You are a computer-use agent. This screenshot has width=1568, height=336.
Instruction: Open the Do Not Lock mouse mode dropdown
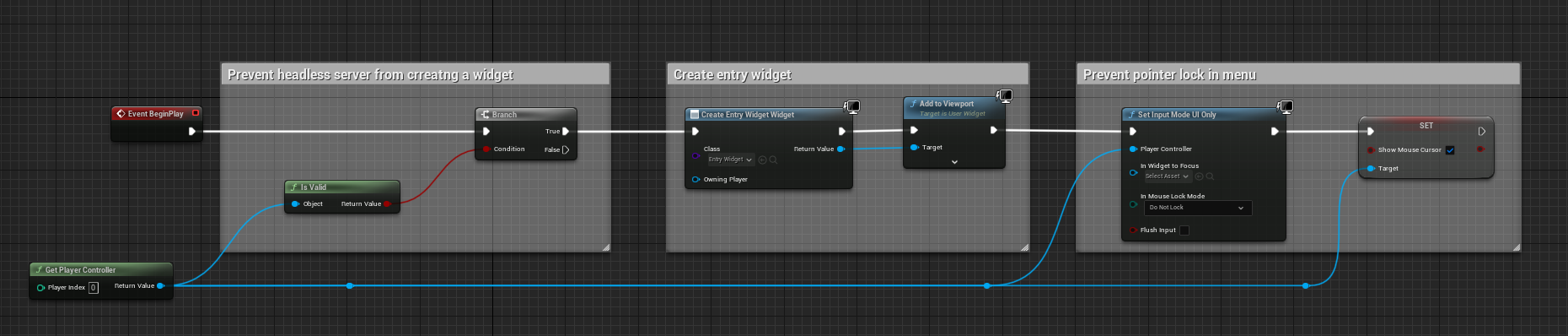coord(1197,208)
